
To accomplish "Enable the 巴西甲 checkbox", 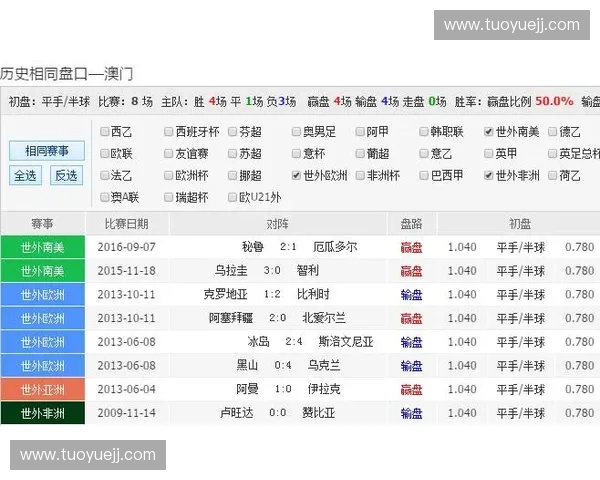I will pyautogui.click(x=424, y=176).
